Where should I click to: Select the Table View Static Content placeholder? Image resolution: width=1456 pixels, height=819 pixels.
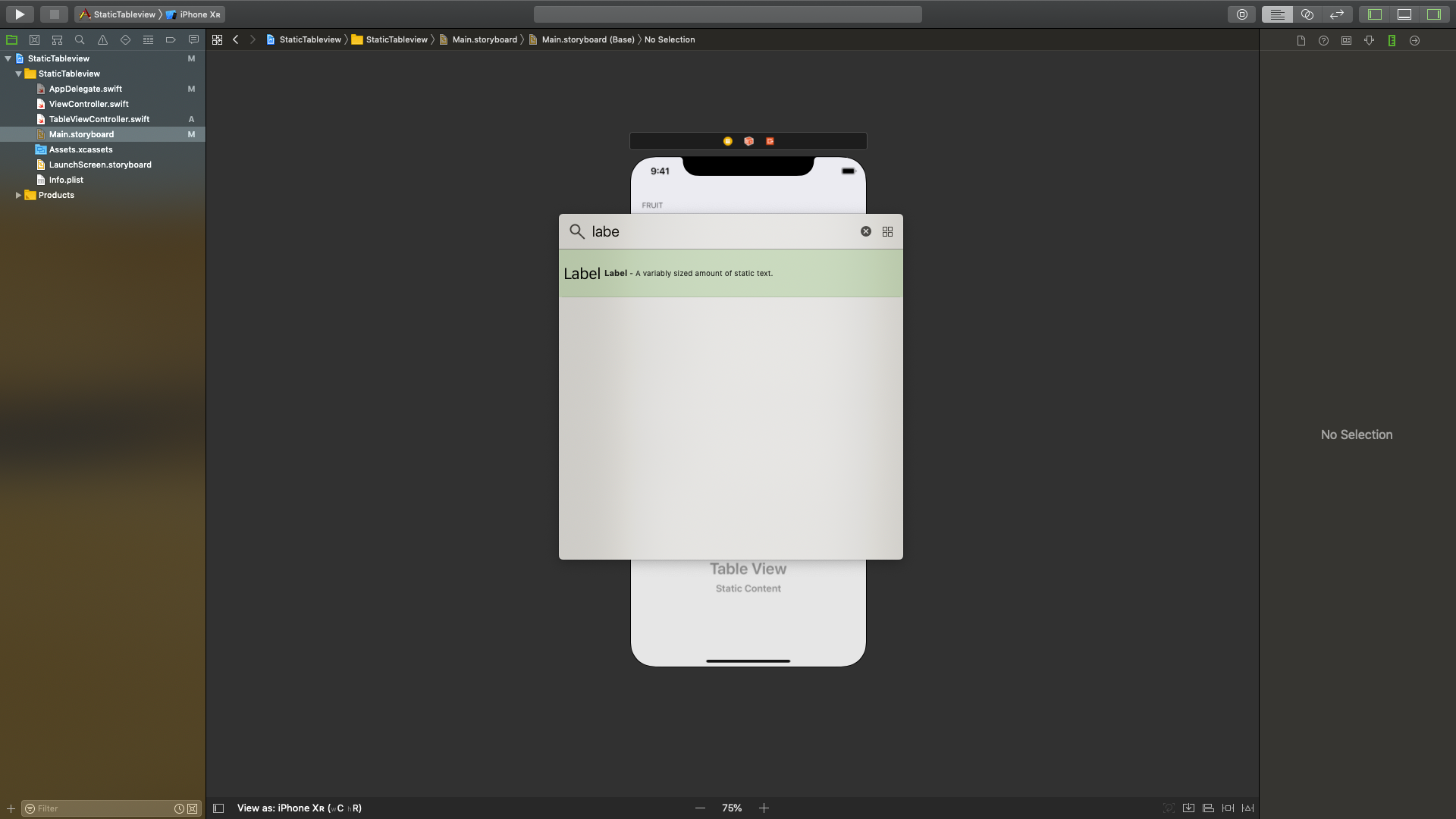click(748, 578)
